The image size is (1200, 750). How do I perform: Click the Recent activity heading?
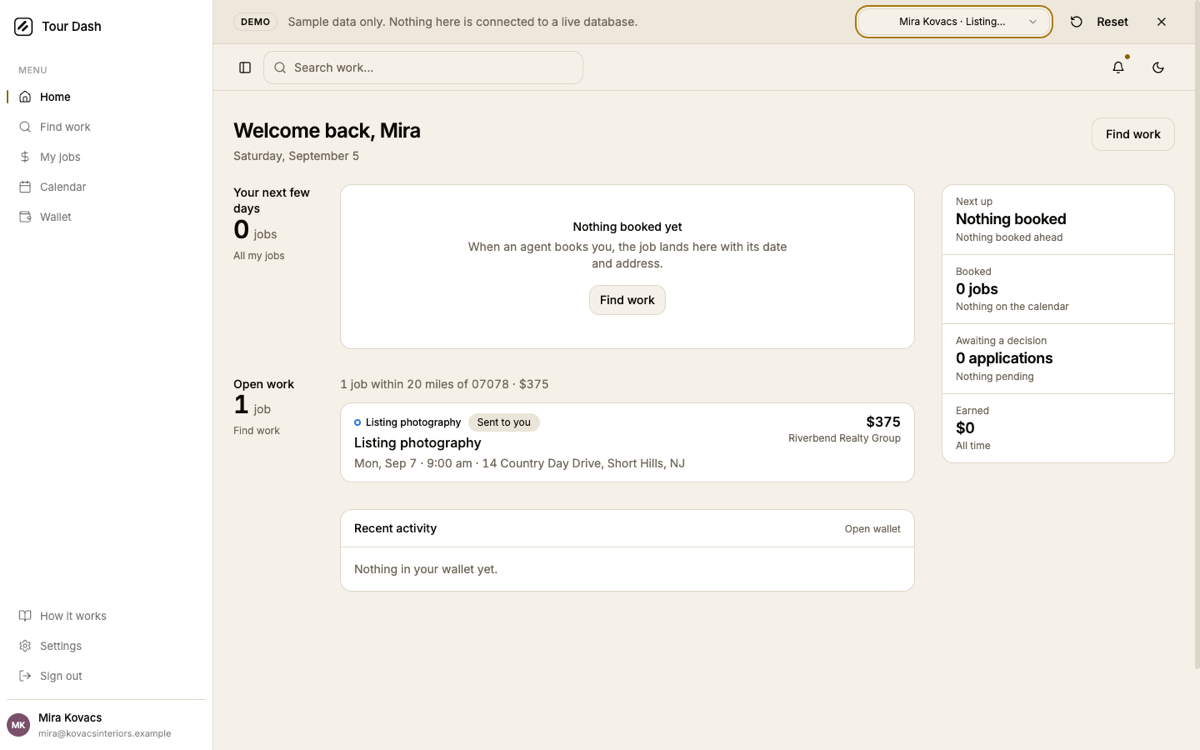pyautogui.click(x=395, y=529)
